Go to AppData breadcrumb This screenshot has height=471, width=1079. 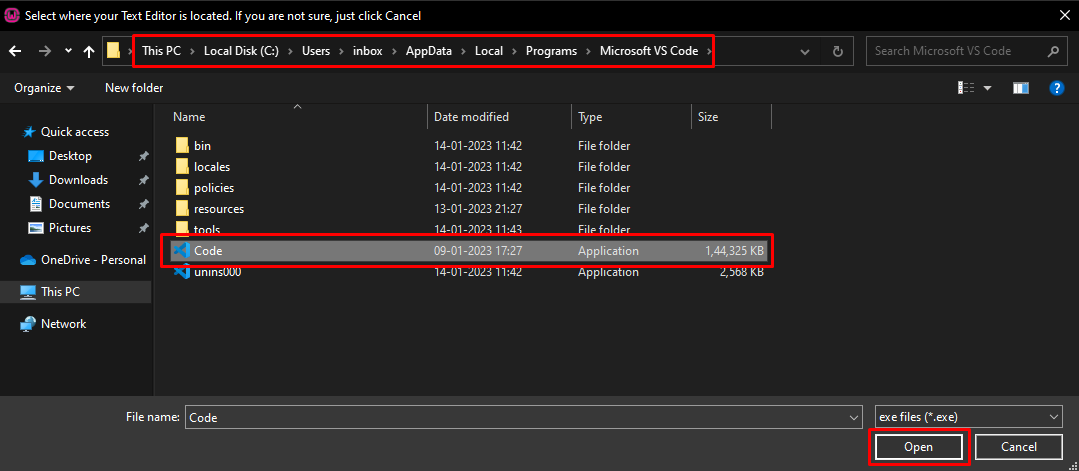[x=429, y=51]
